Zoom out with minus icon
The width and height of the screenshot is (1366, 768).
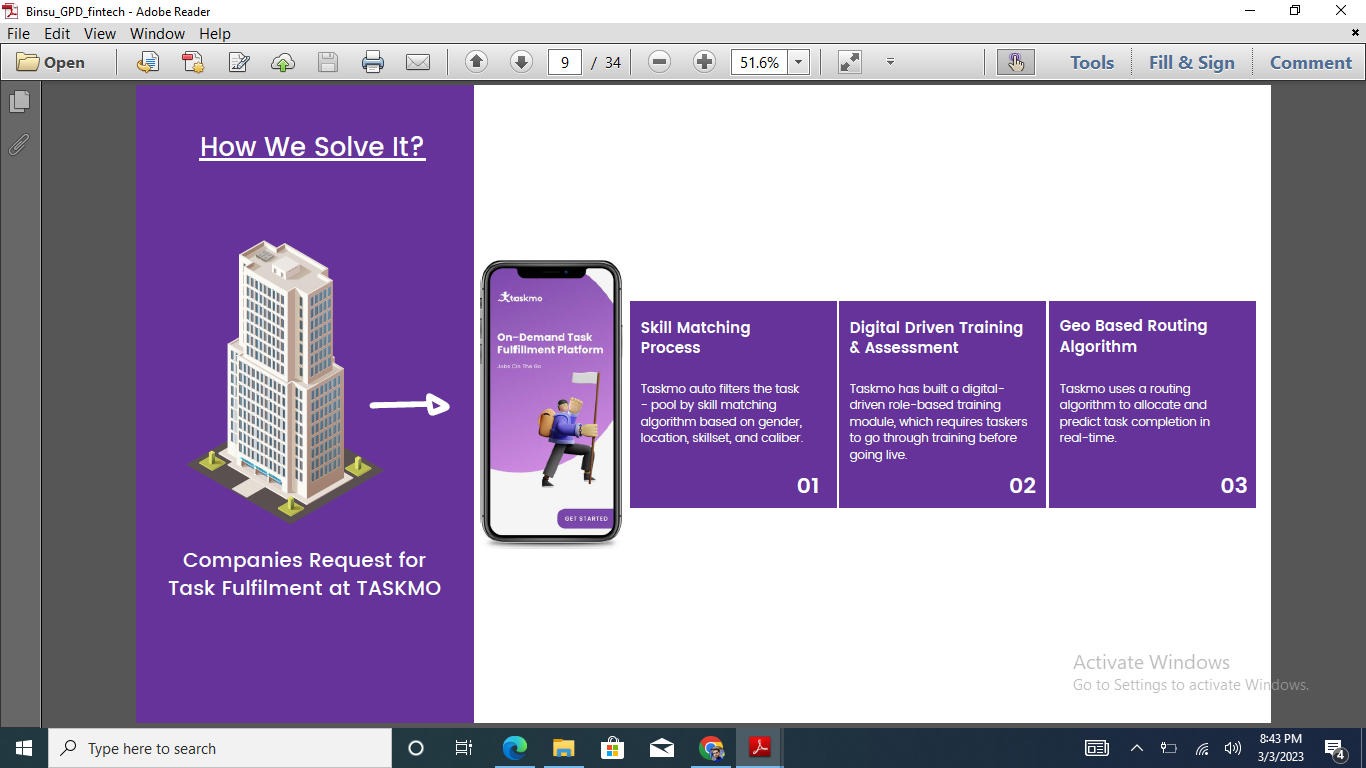click(x=659, y=62)
